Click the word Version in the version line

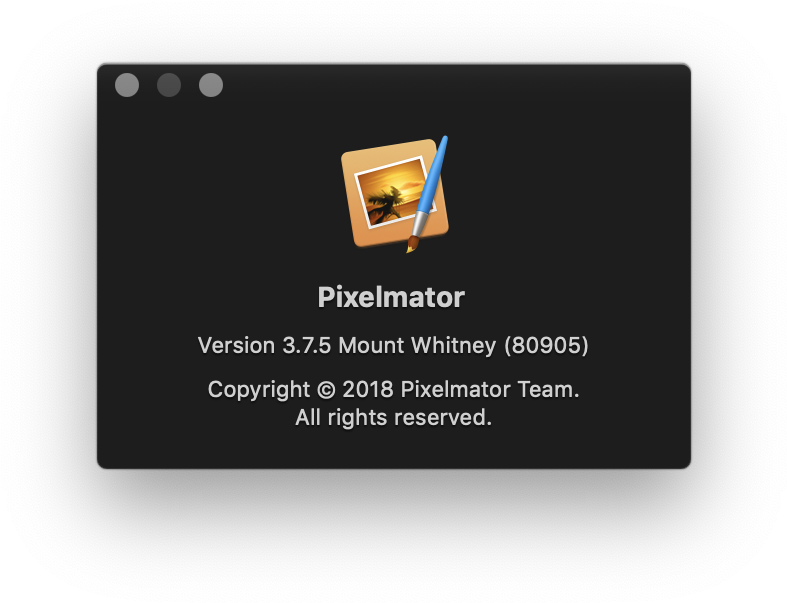pos(236,345)
